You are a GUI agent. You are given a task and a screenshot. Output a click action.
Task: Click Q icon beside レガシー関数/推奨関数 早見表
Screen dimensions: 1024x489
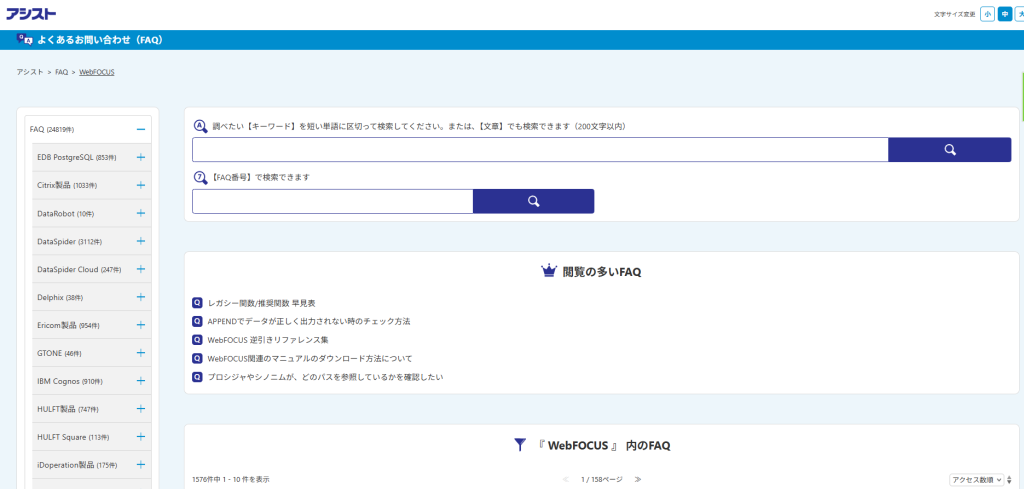tap(198, 302)
